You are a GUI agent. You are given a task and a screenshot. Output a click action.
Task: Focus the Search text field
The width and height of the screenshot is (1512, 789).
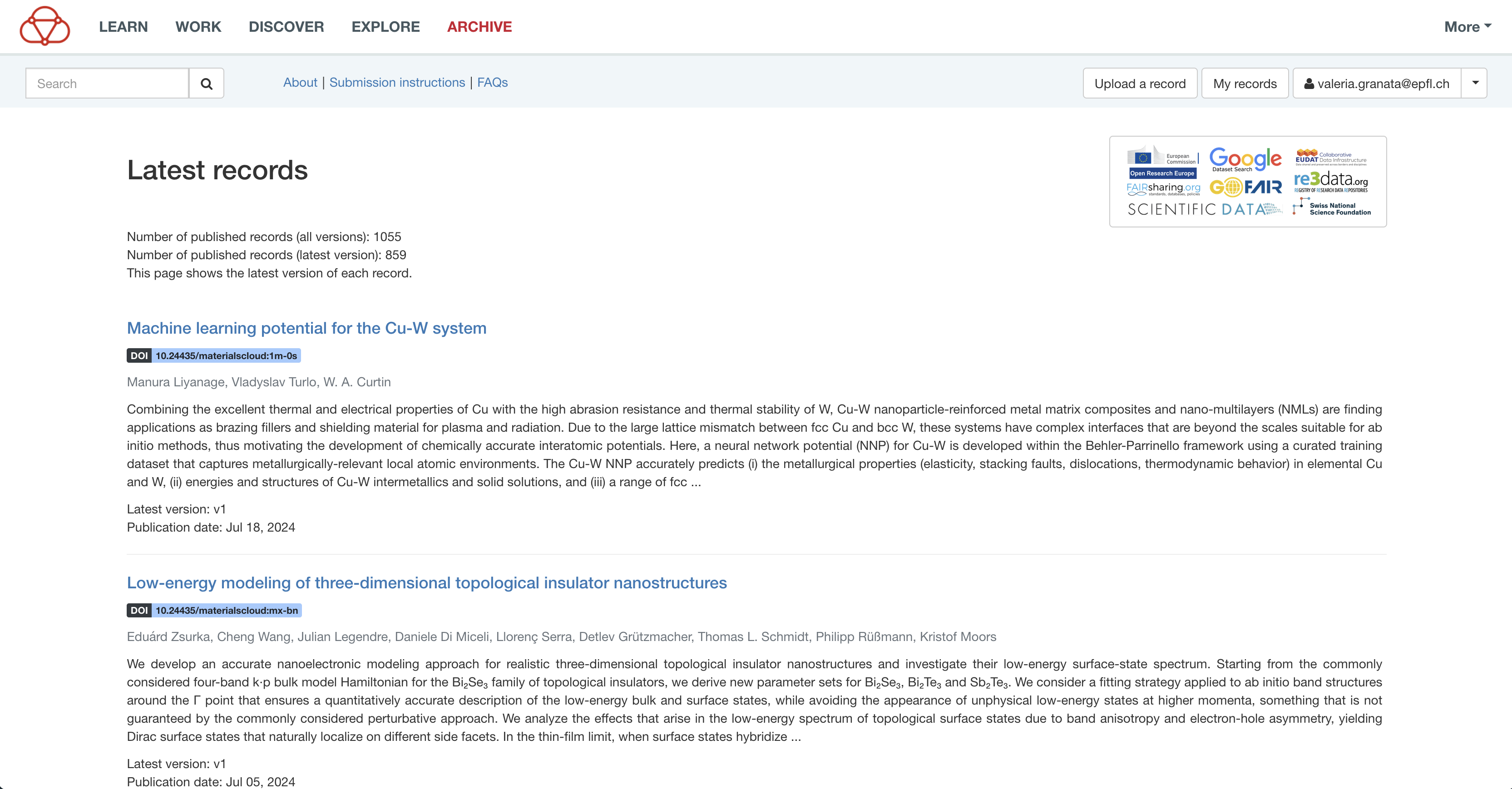tap(108, 84)
